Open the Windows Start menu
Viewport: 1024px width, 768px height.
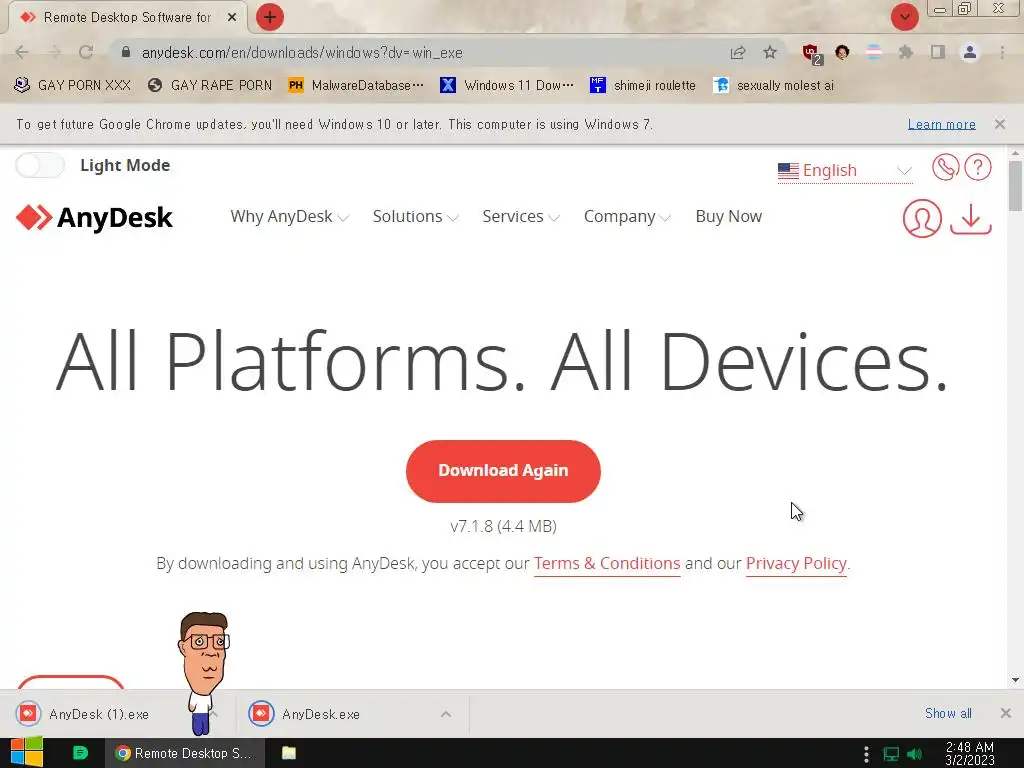tap(27, 753)
